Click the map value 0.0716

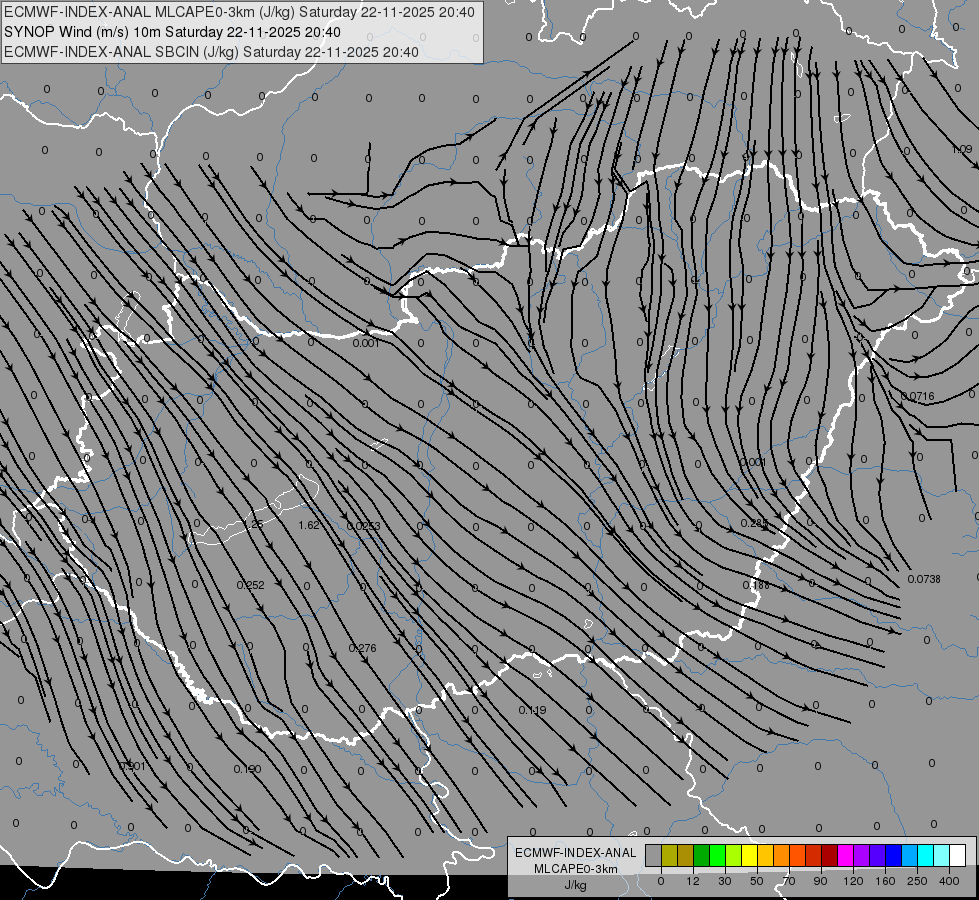(x=918, y=396)
